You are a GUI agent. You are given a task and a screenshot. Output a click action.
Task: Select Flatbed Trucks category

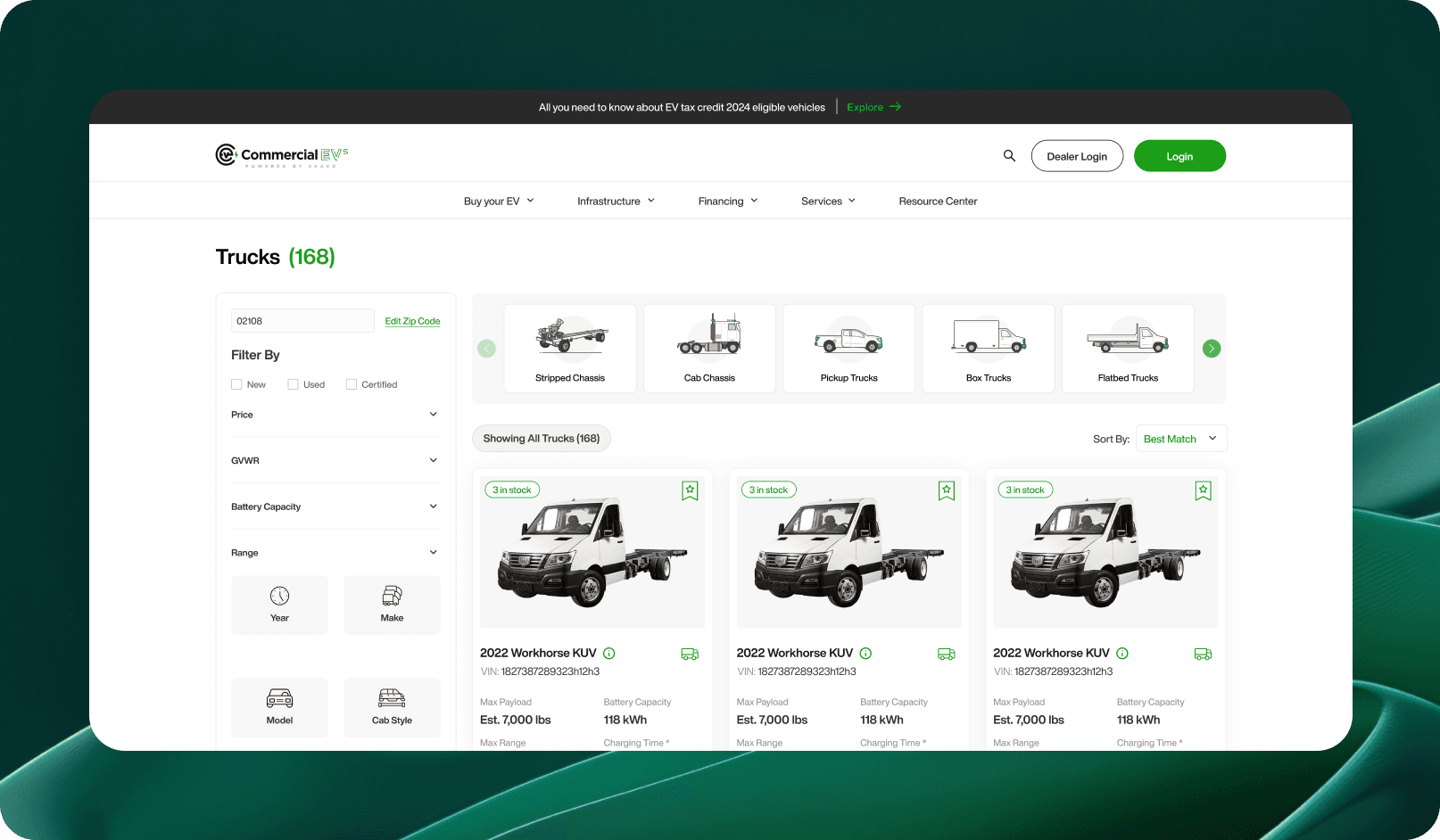tap(1128, 349)
